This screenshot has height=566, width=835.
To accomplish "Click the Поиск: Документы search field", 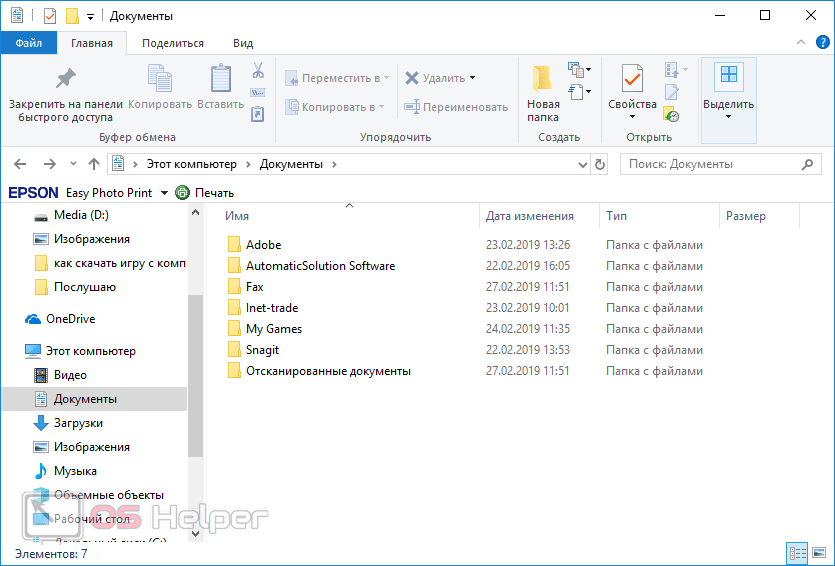I will coord(710,164).
